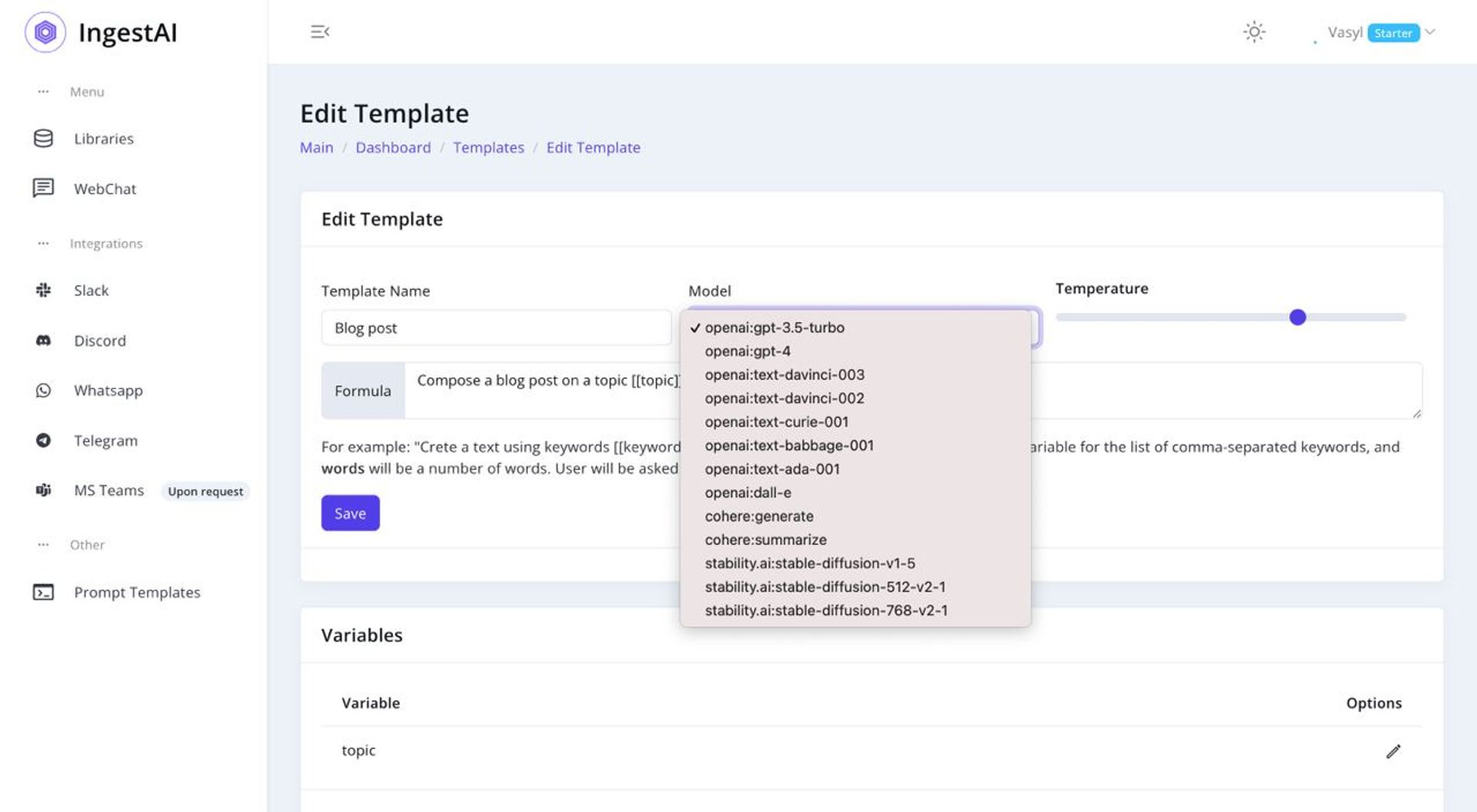The width and height of the screenshot is (1477, 812).
Task: Click the Temperature slider handle
Action: (1297, 318)
